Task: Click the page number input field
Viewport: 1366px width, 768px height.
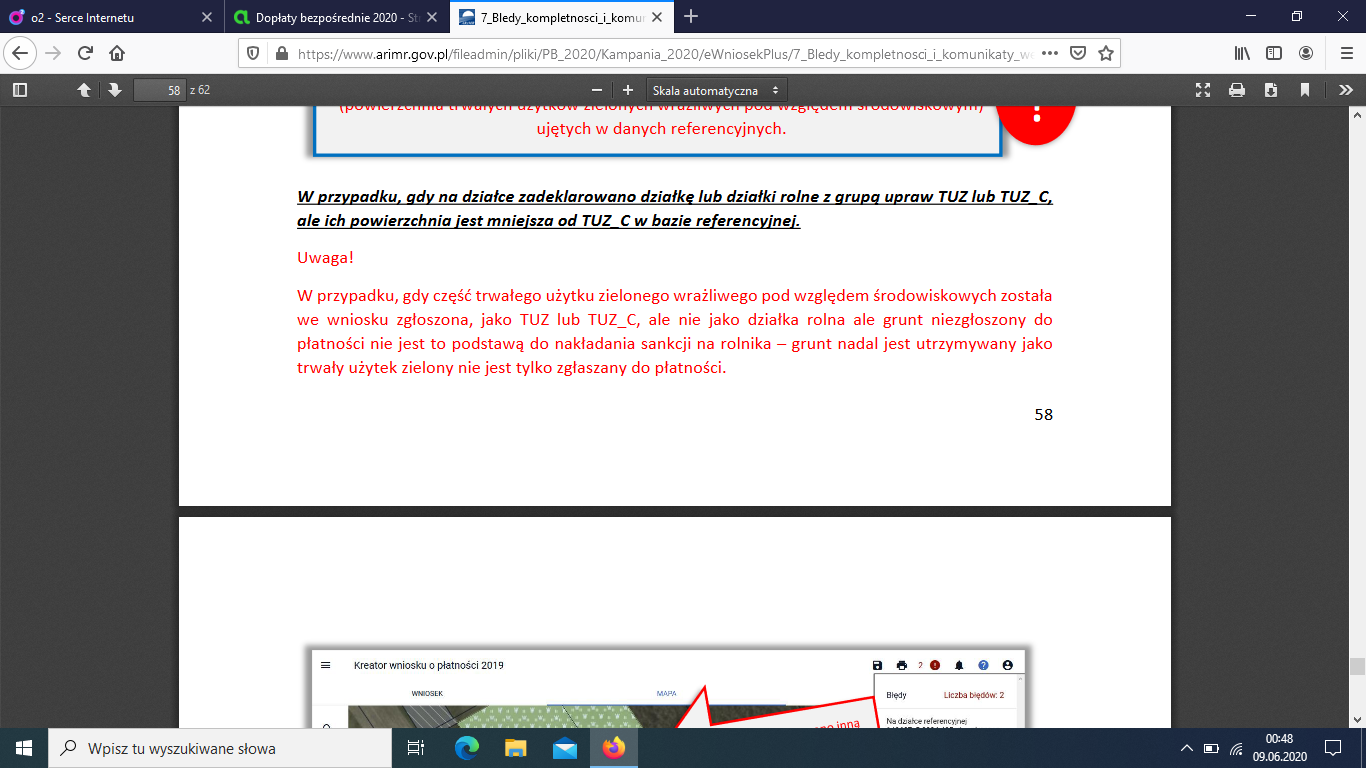Action: (x=160, y=90)
